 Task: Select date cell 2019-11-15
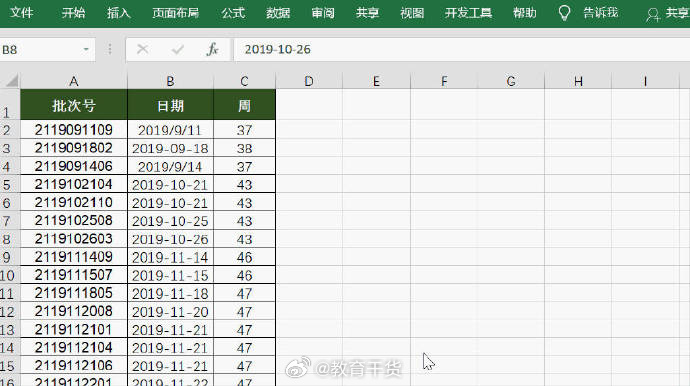coord(170,275)
